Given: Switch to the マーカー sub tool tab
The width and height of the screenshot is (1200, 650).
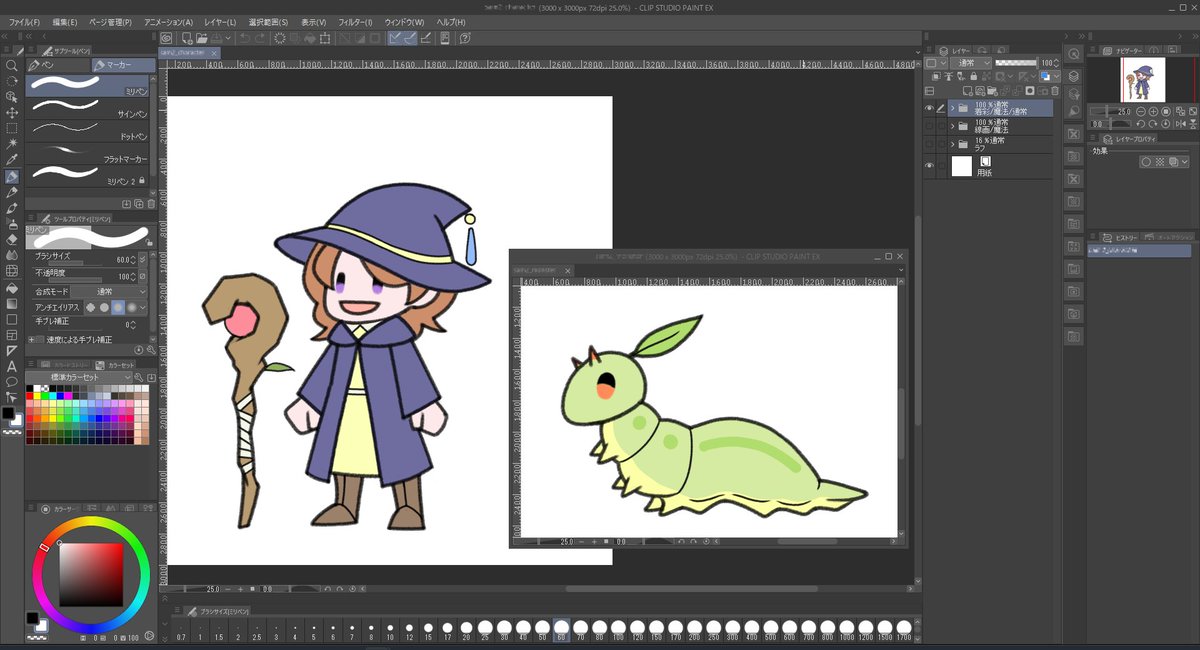Looking at the screenshot, I should click(x=123, y=65).
